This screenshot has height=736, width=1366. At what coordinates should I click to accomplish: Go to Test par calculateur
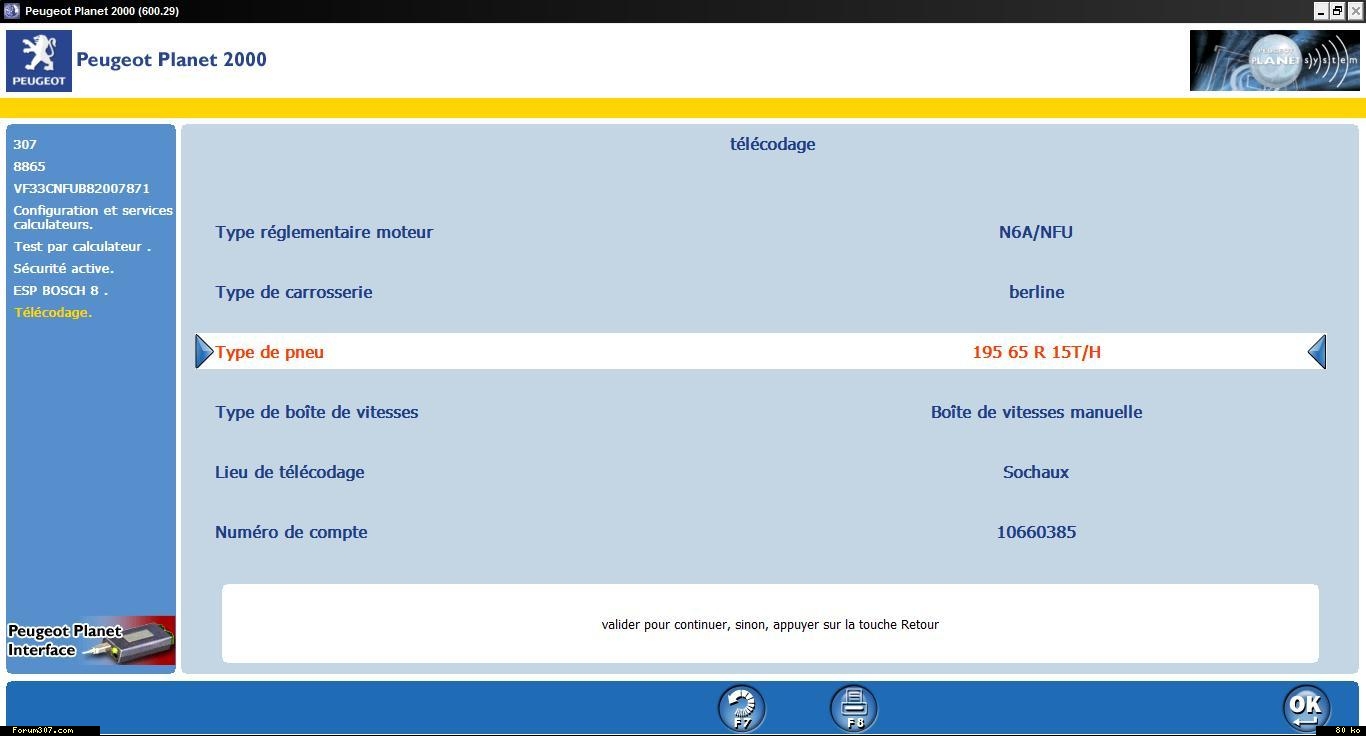click(82, 246)
